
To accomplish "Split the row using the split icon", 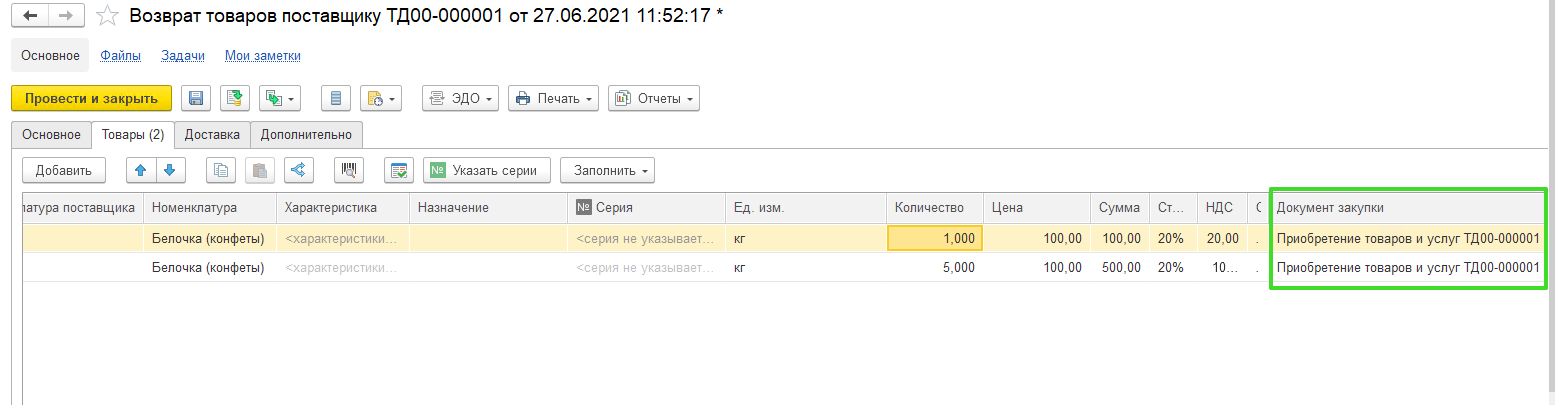I will click(298, 170).
